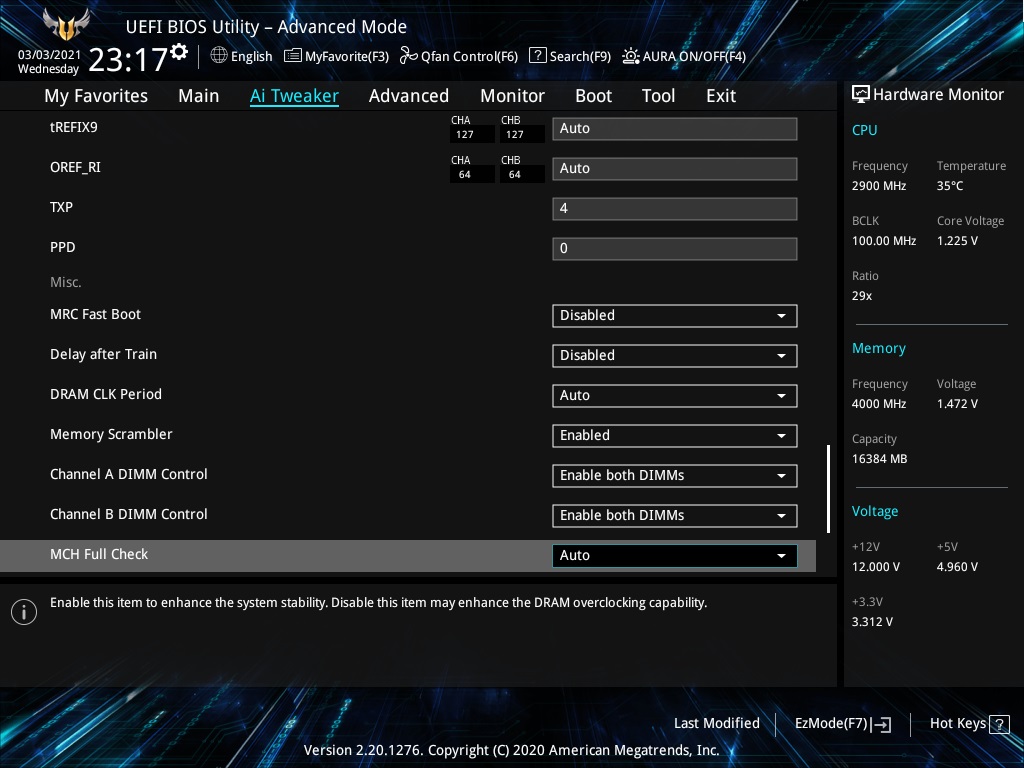Image resolution: width=1024 pixels, height=768 pixels.
Task: Click the 23:17 clock display
Action: 128,59
